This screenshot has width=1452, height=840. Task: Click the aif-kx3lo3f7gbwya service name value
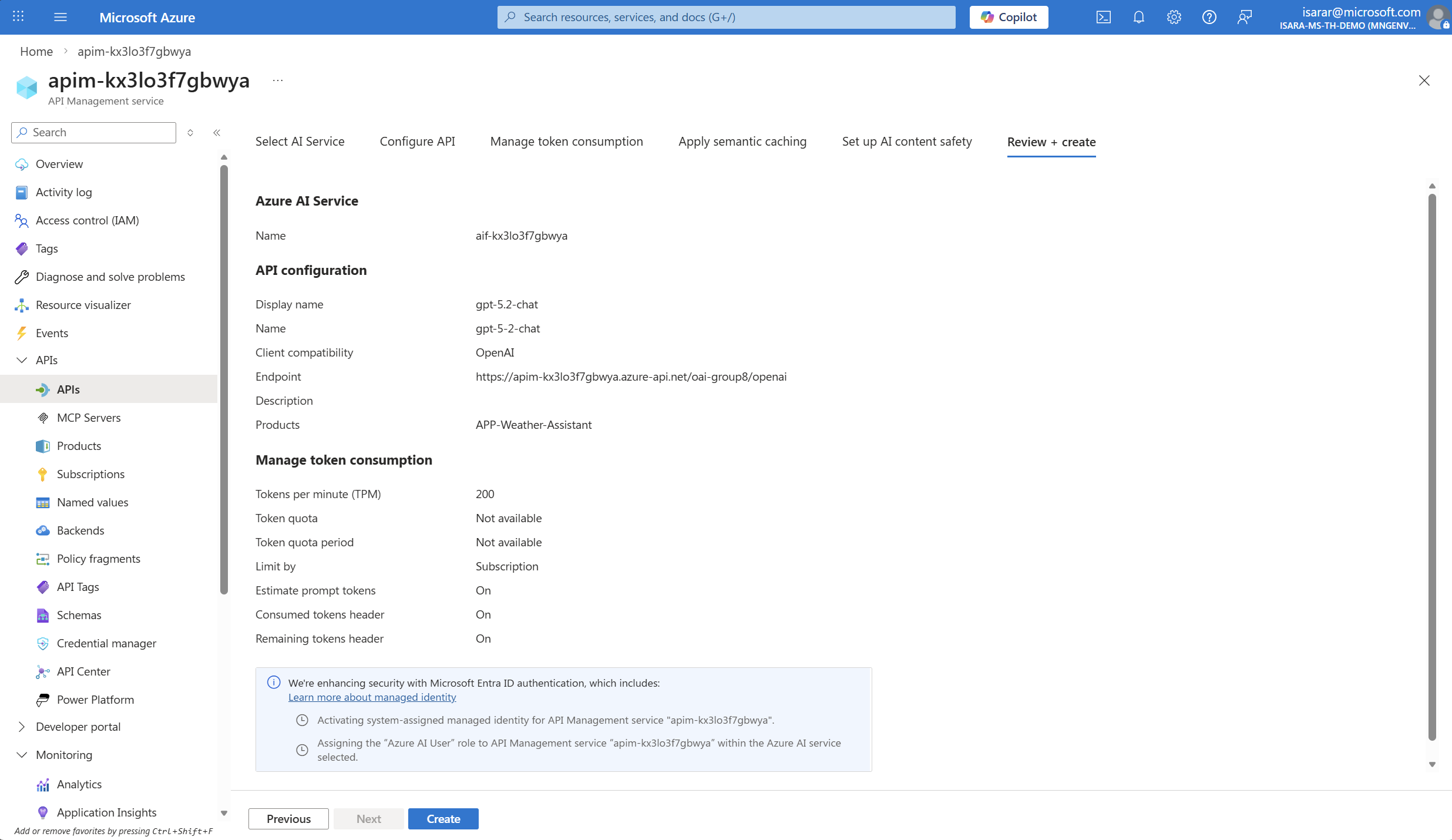pyautogui.click(x=522, y=236)
